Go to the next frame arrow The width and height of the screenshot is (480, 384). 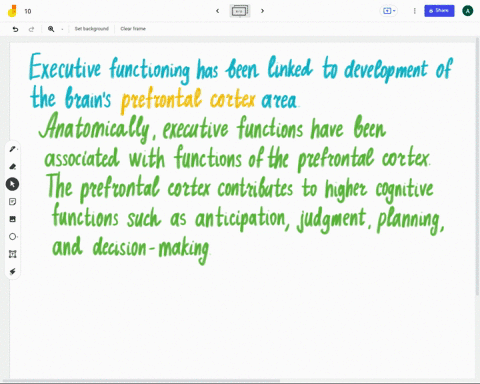(x=262, y=11)
